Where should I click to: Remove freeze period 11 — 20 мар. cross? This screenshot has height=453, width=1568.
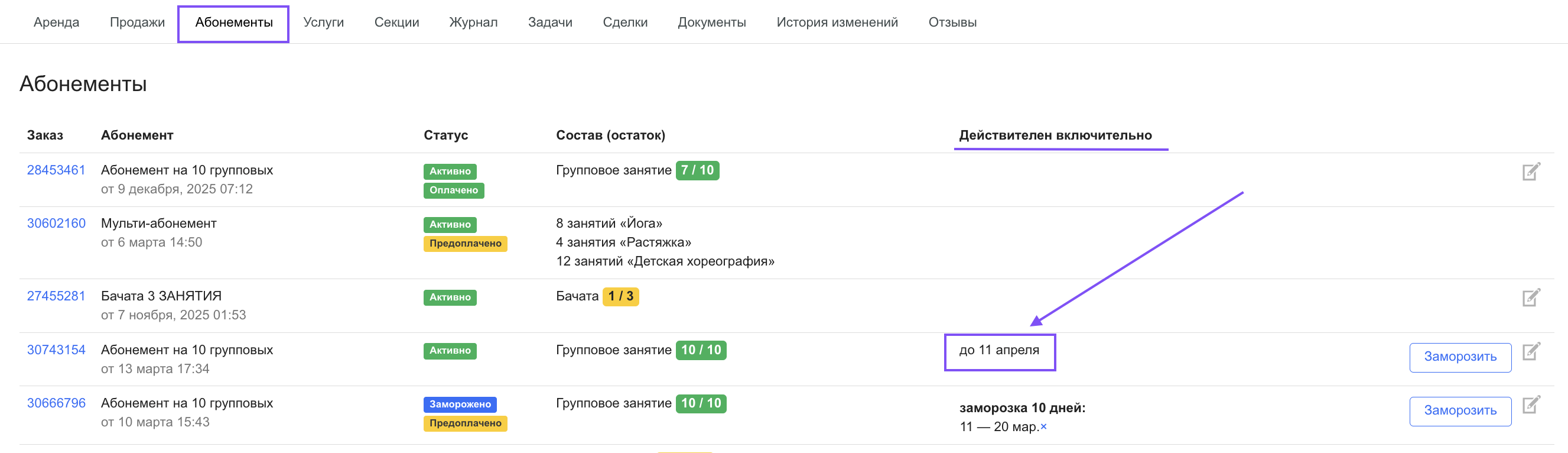coord(1043,427)
